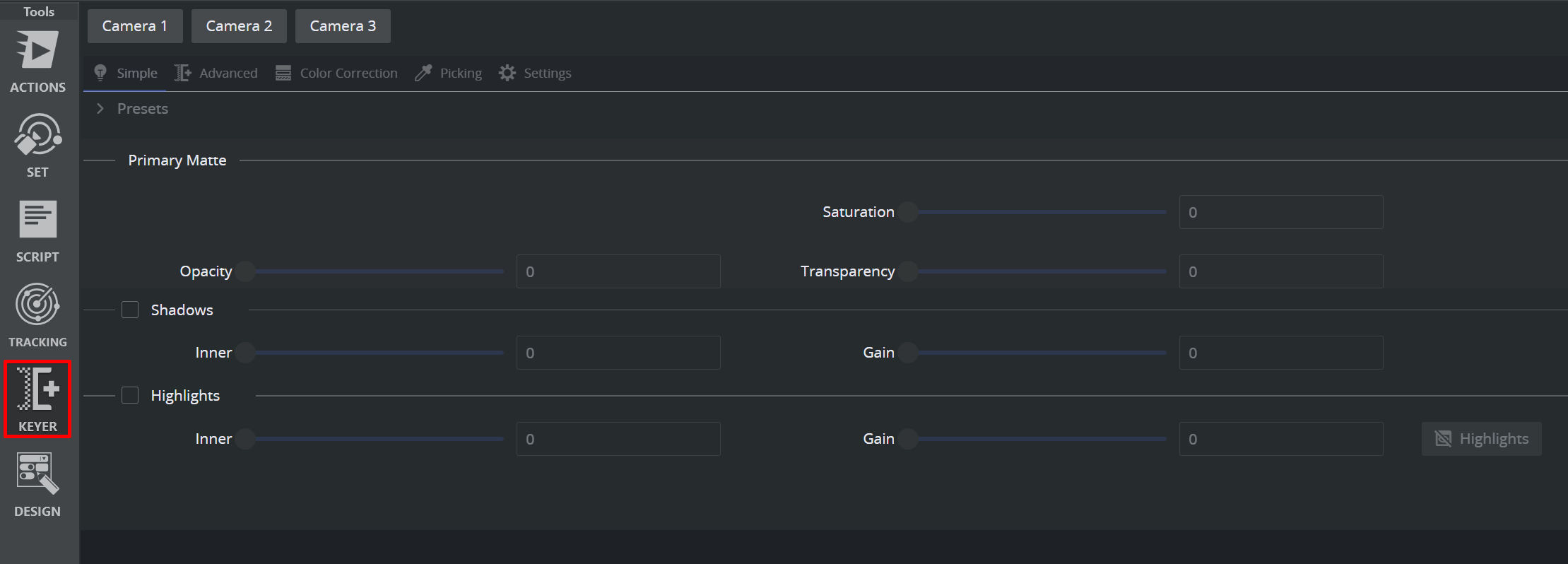Switch to Camera 3
The image size is (1568, 564).
(x=343, y=26)
